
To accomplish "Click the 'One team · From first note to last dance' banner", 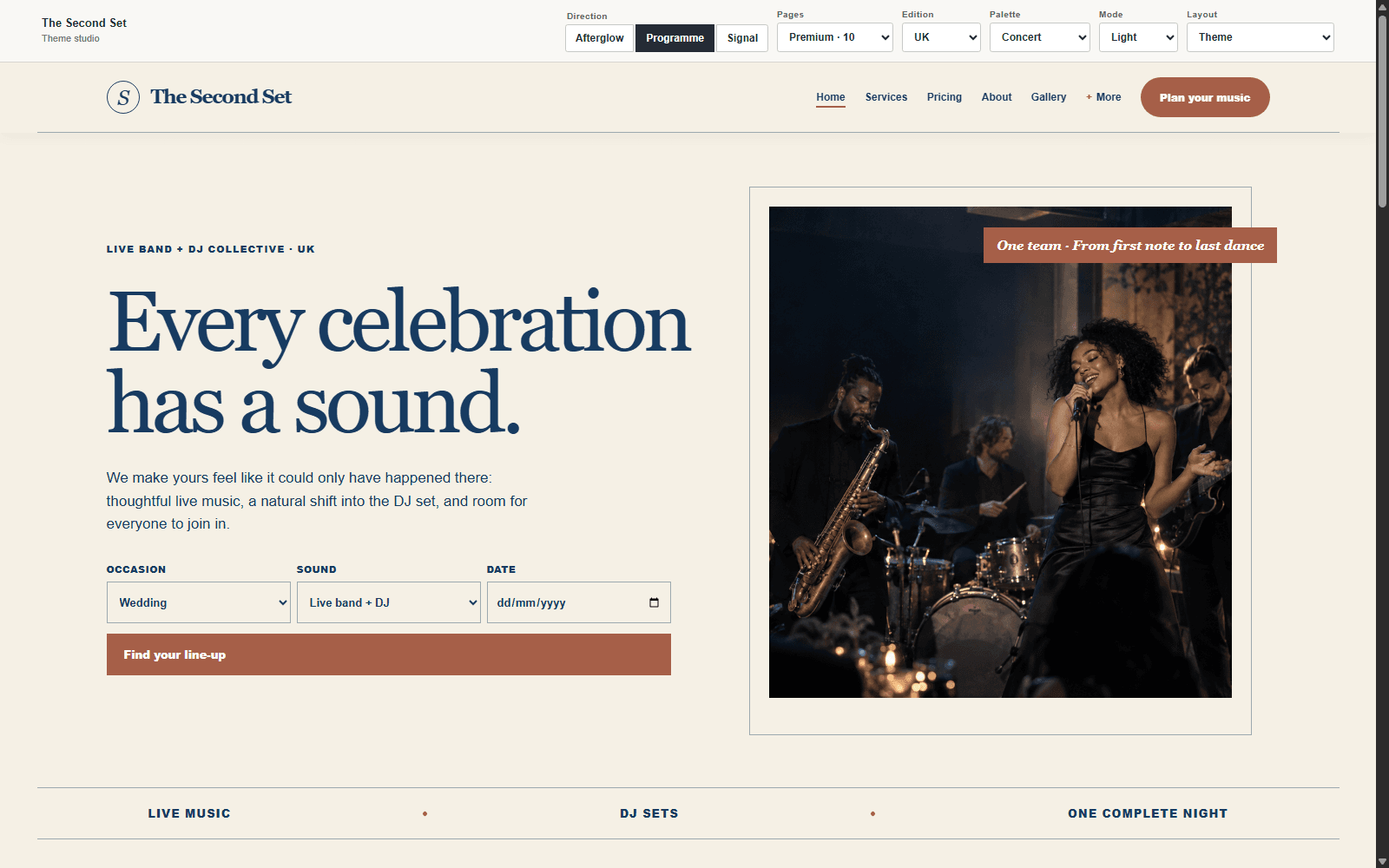I will [x=1130, y=246].
